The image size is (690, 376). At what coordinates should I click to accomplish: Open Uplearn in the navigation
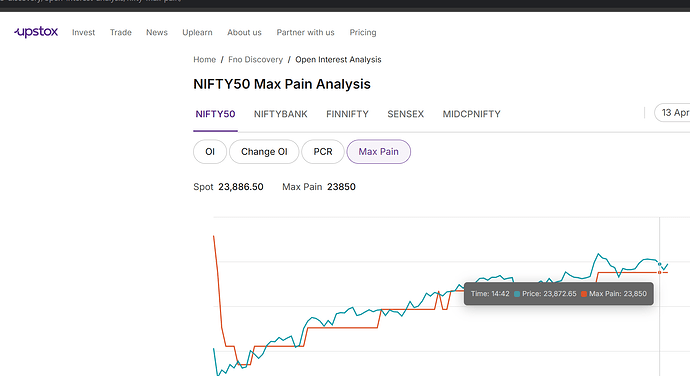pos(197,33)
